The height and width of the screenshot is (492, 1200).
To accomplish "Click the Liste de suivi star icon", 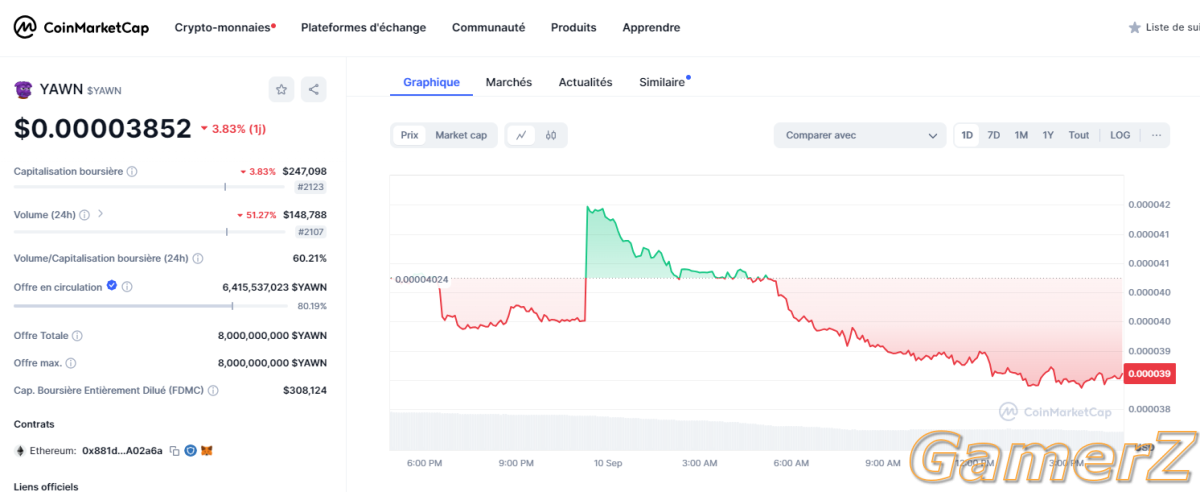I will pos(1134,28).
